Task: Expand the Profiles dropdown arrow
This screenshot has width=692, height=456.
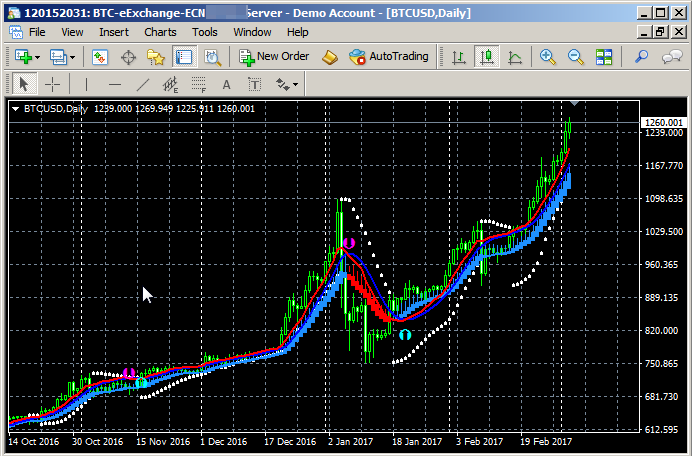Action: 73,57
